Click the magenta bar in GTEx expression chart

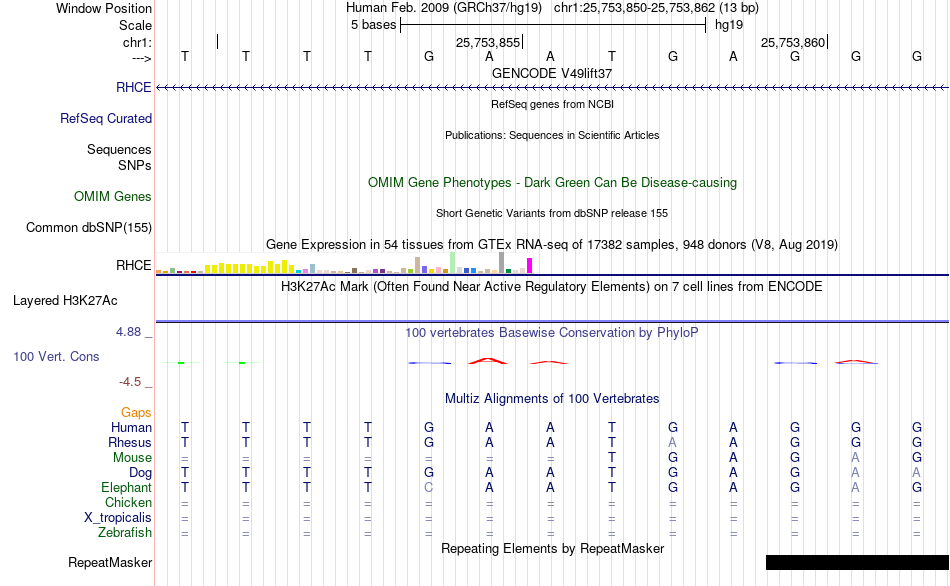tap(530, 265)
